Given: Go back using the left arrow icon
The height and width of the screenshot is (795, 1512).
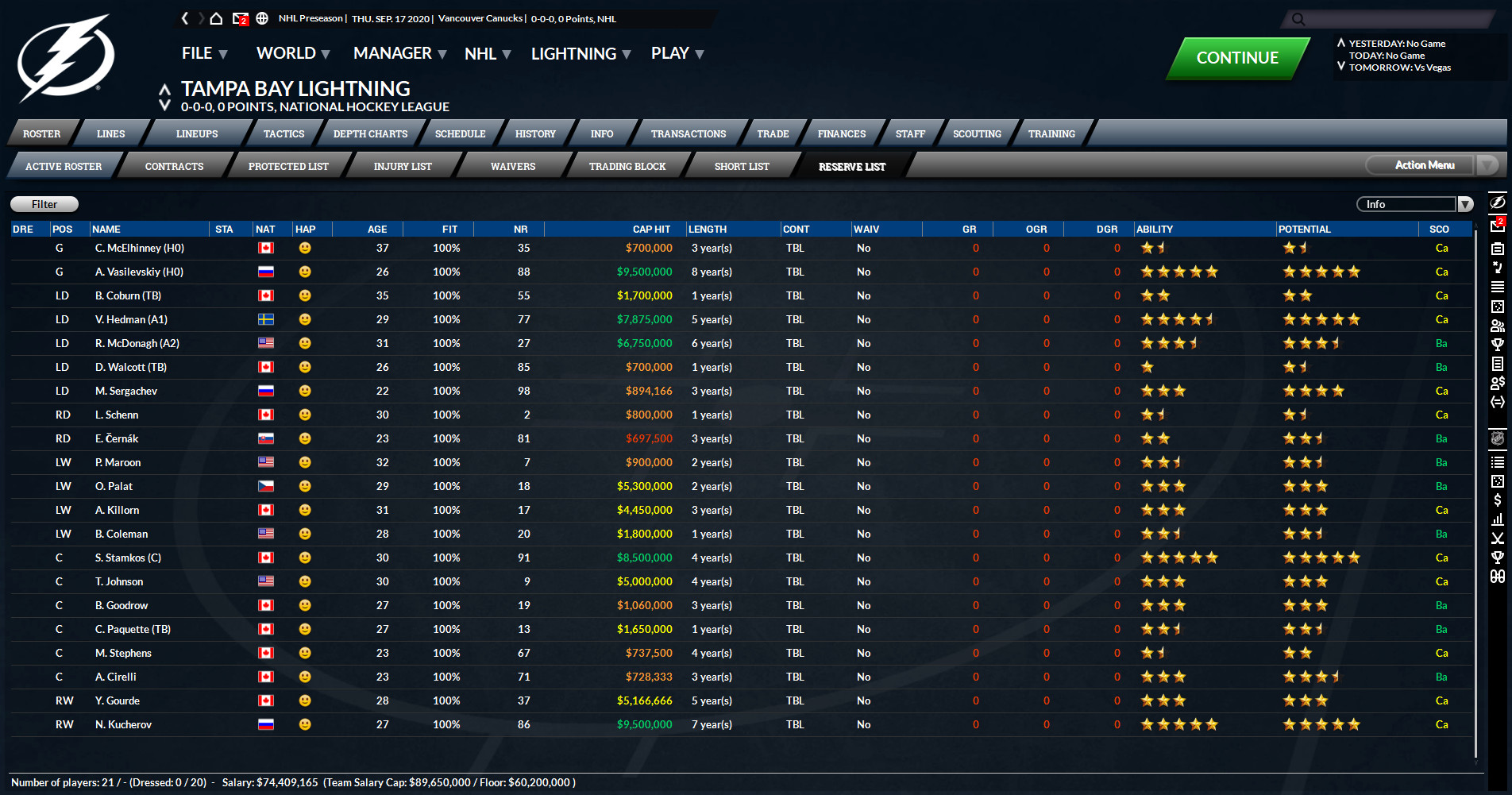Looking at the screenshot, I should (185, 18).
